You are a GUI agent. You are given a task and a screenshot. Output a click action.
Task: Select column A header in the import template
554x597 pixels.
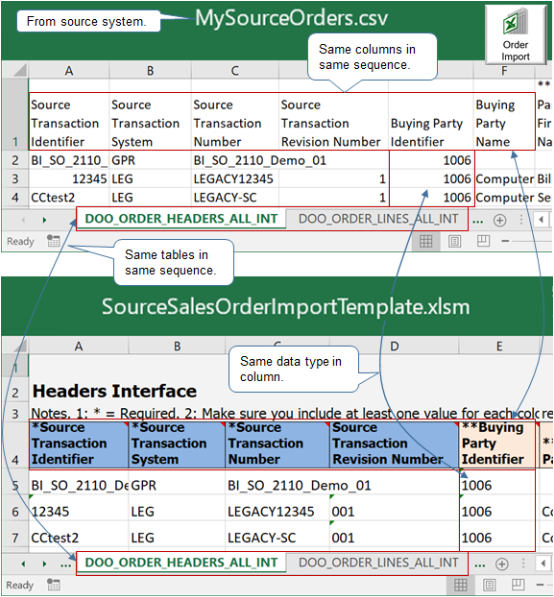[x=78, y=346]
